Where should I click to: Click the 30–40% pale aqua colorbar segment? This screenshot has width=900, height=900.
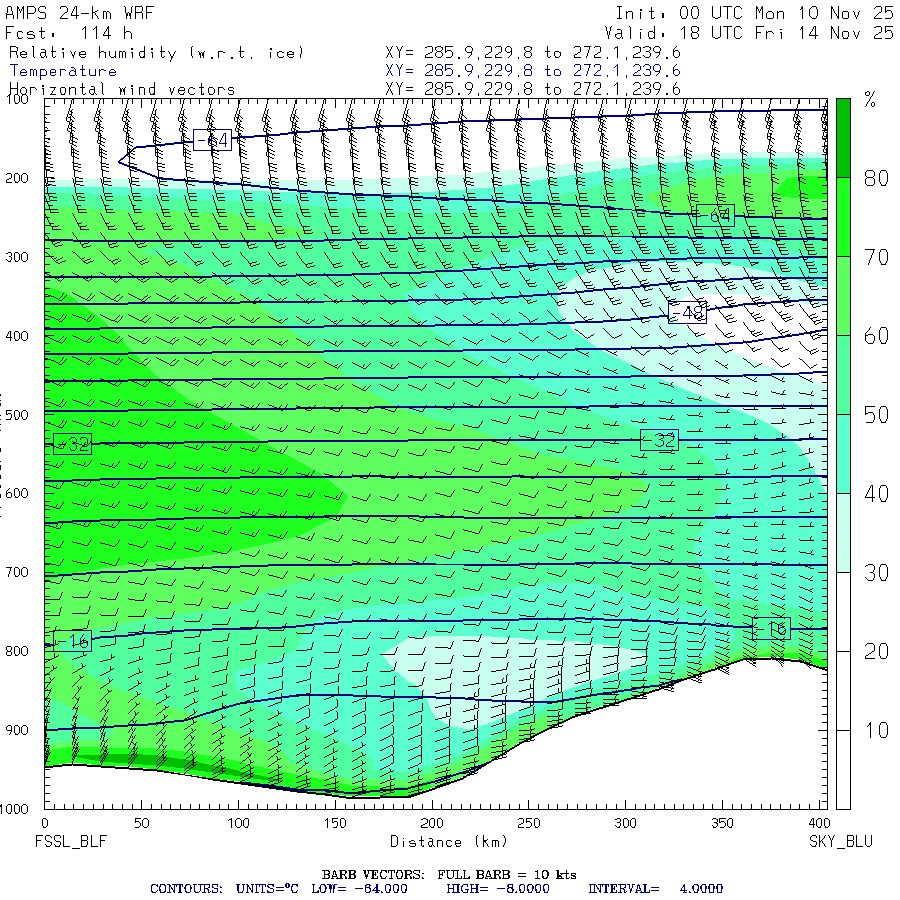(x=843, y=533)
